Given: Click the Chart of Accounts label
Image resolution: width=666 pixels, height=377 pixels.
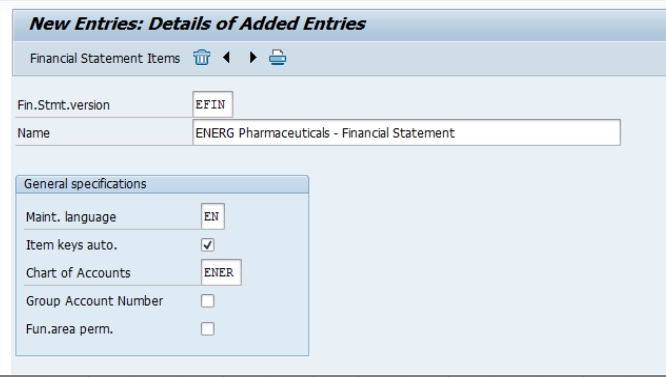Looking at the screenshot, I should coord(78,273).
